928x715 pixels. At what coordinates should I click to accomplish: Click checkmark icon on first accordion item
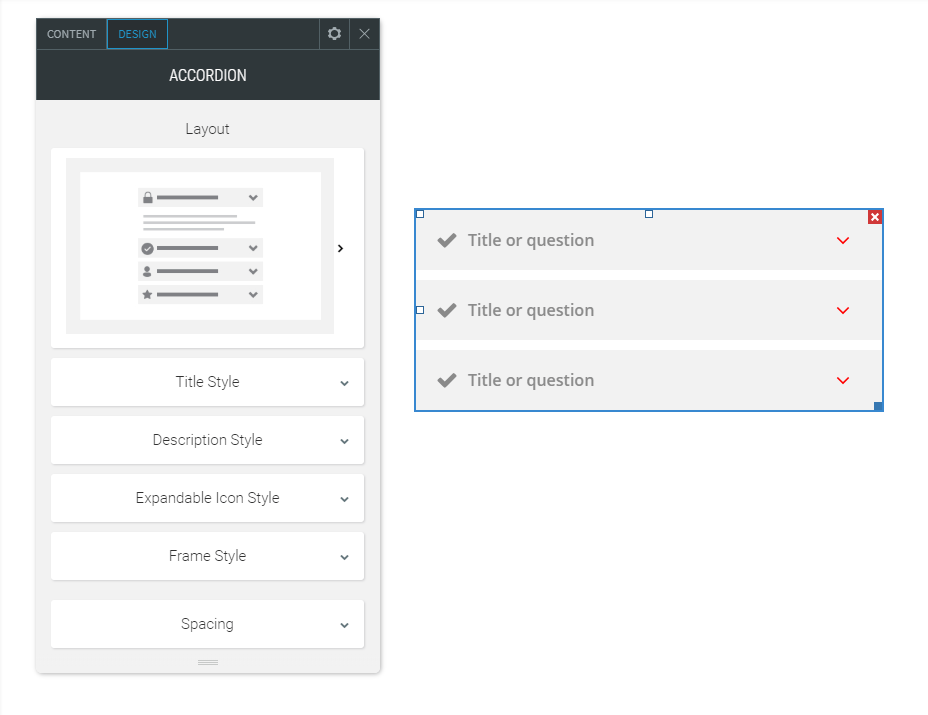coord(446,240)
